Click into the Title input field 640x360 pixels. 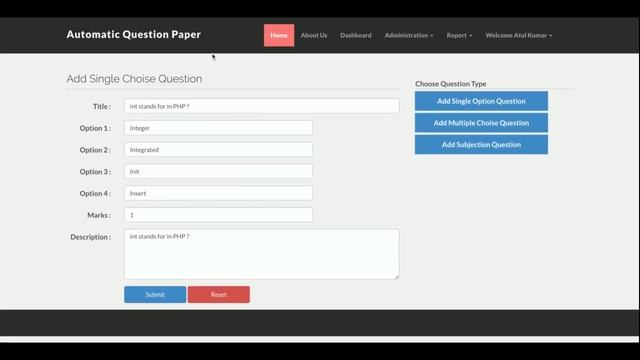click(262, 106)
